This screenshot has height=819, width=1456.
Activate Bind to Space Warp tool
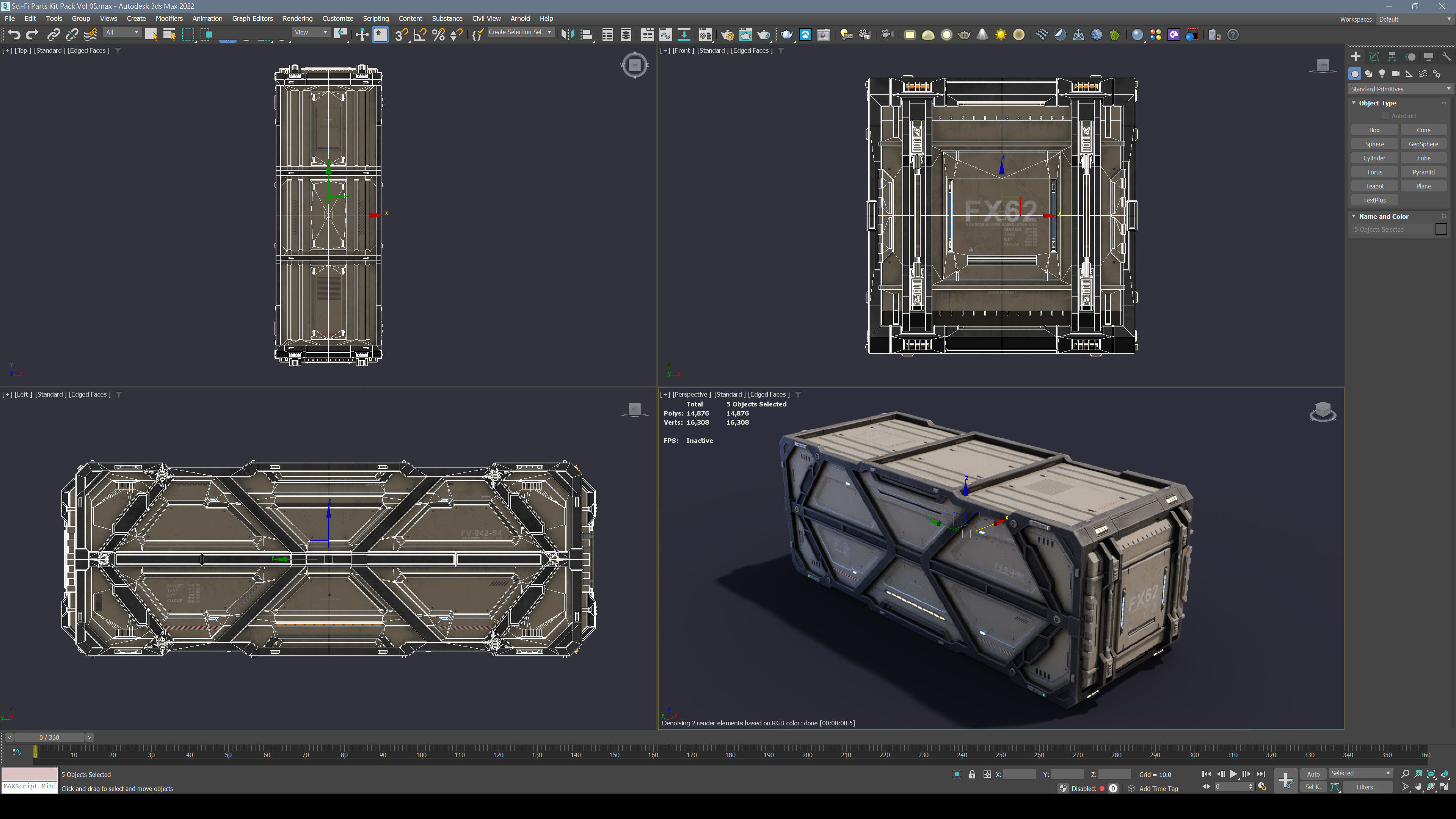(x=91, y=35)
